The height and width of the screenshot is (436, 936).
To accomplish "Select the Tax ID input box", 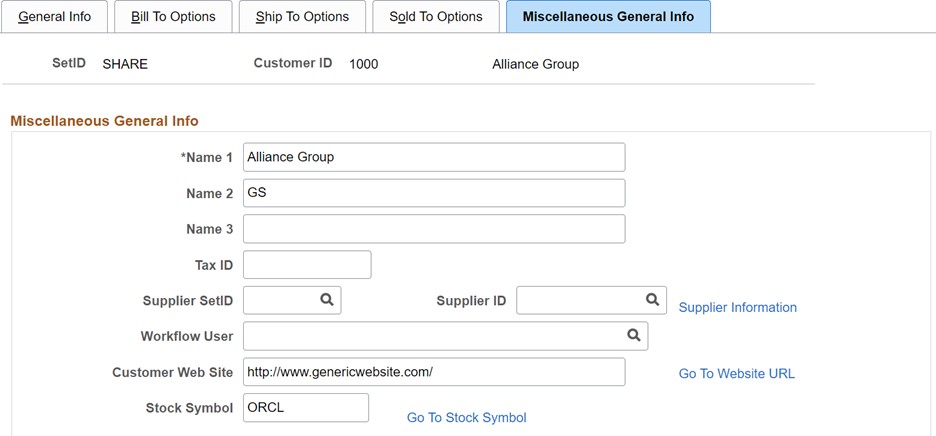I will click(x=307, y=265).
